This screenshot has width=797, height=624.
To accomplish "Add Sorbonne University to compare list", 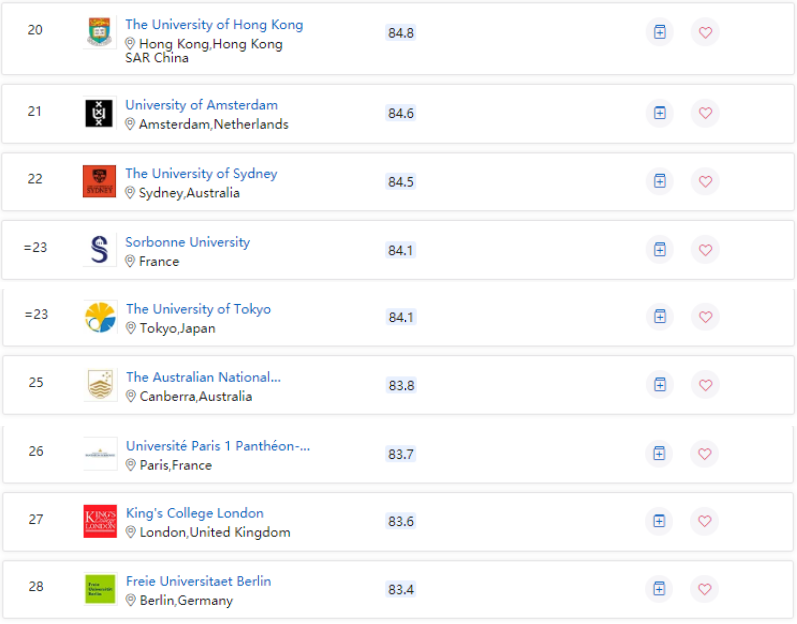I will [x=659, y=249].
